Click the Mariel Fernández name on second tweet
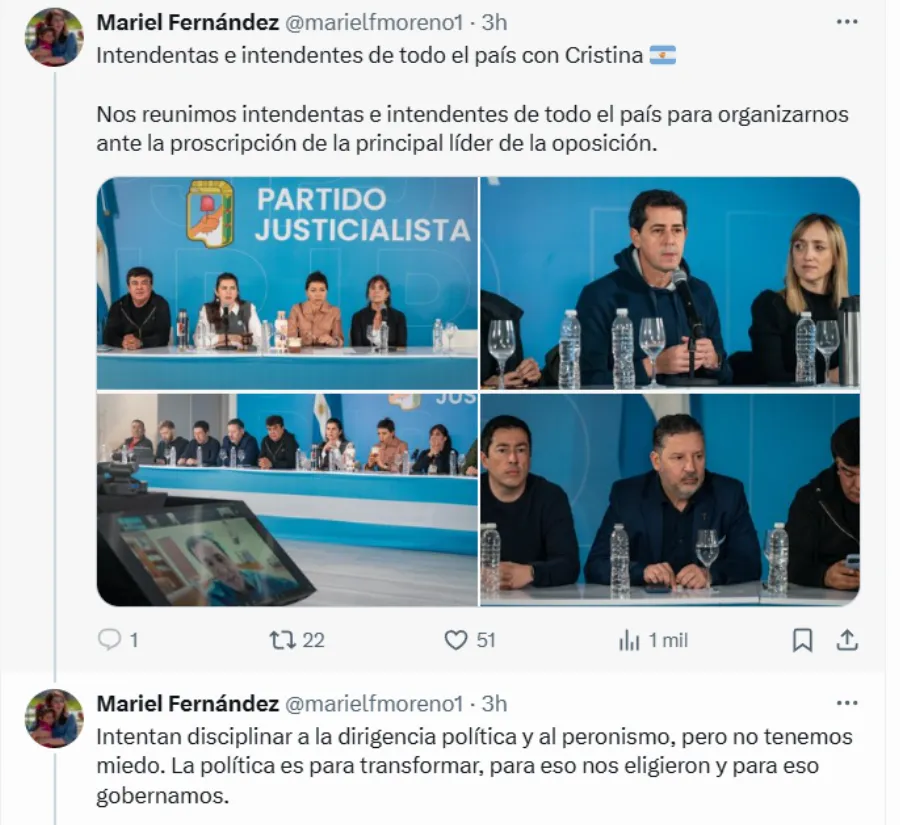Screen dimensions: 900x825 coord(188,703)
